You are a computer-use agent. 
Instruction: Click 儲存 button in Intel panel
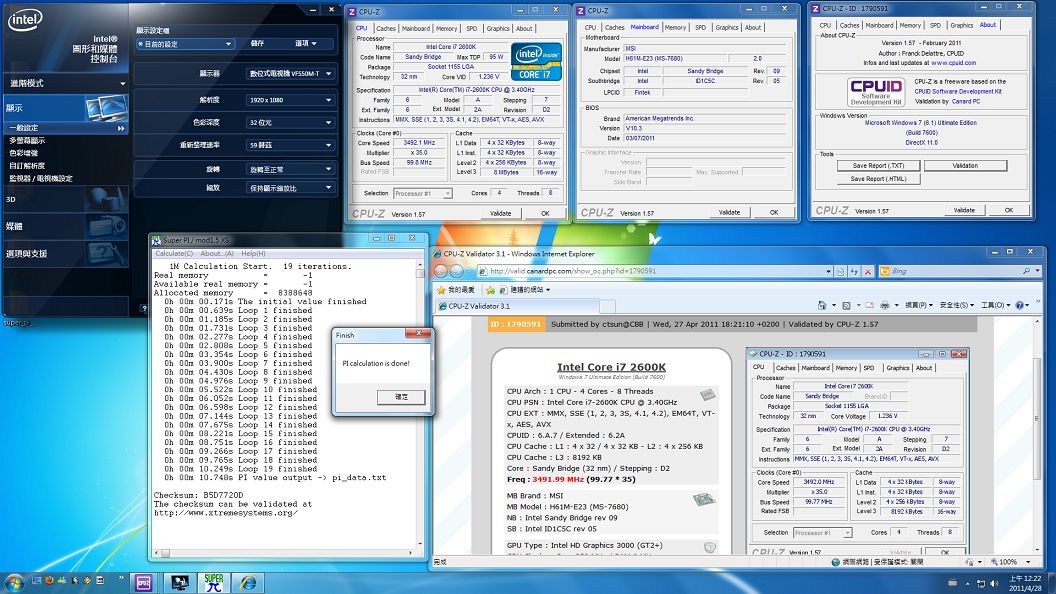tap(257, 43)
